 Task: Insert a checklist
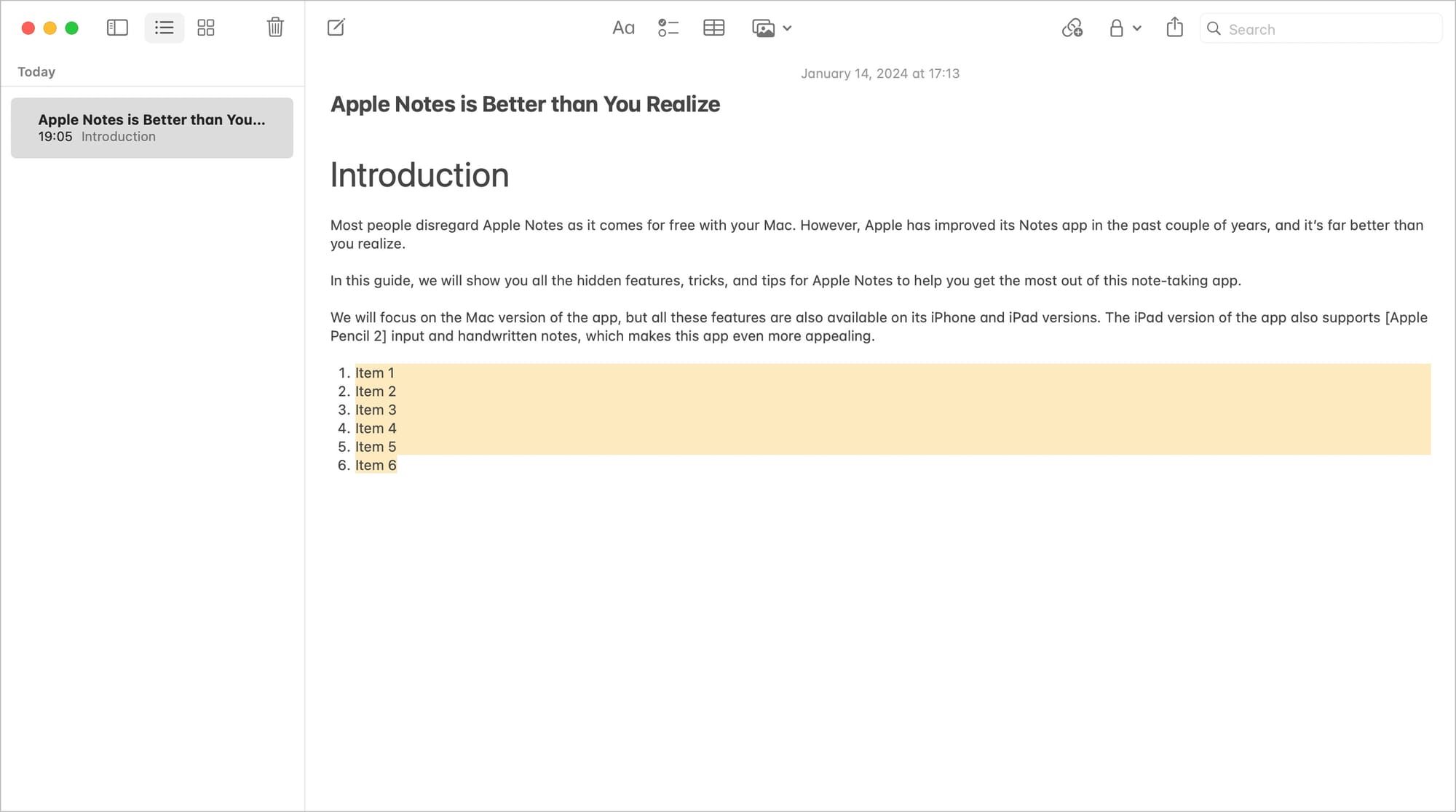pos(668,28)
